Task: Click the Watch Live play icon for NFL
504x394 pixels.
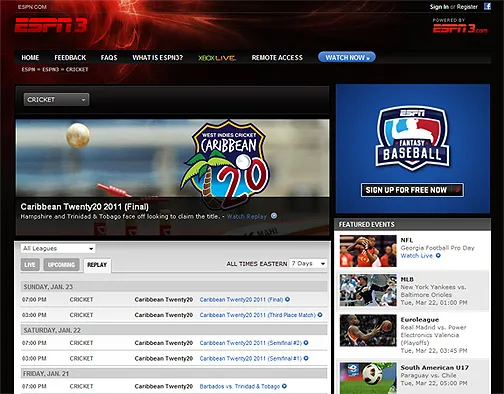Action: (x=438, y=256)
